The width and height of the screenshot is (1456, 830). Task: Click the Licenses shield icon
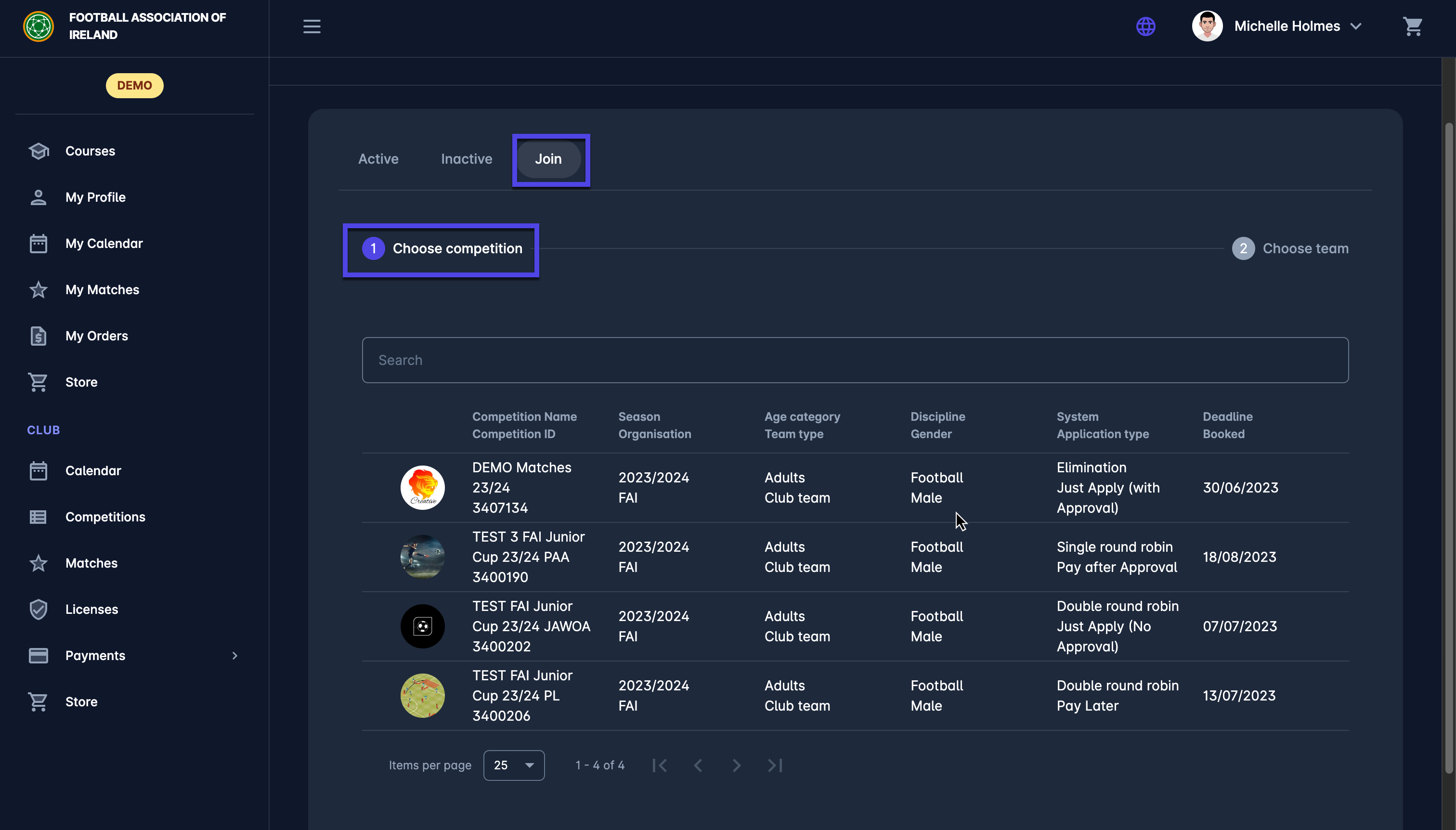click(38, 610)
